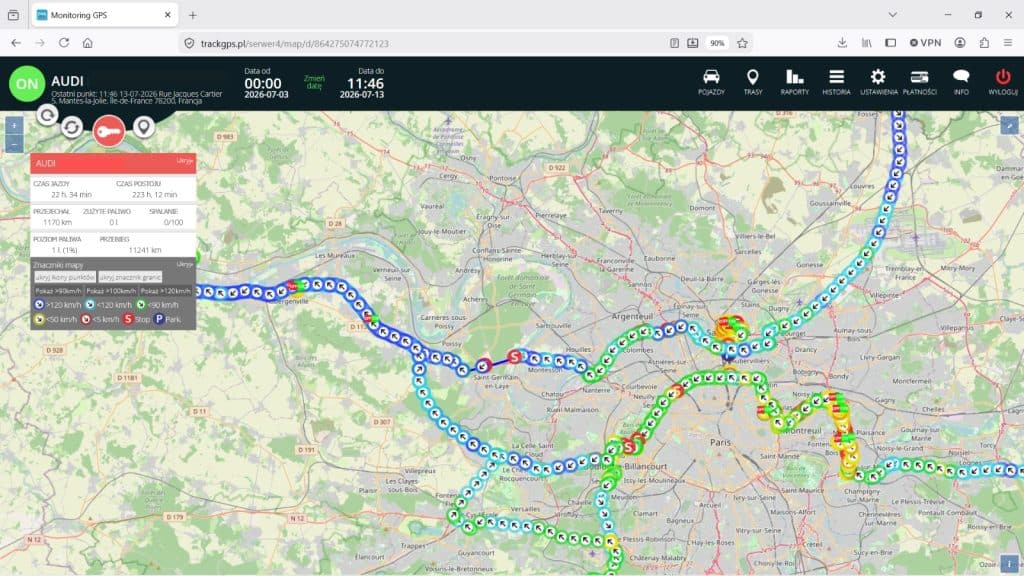The image size is (1024, 576).
Task: Click the browser address bar URL
Action: coord(295,43)
